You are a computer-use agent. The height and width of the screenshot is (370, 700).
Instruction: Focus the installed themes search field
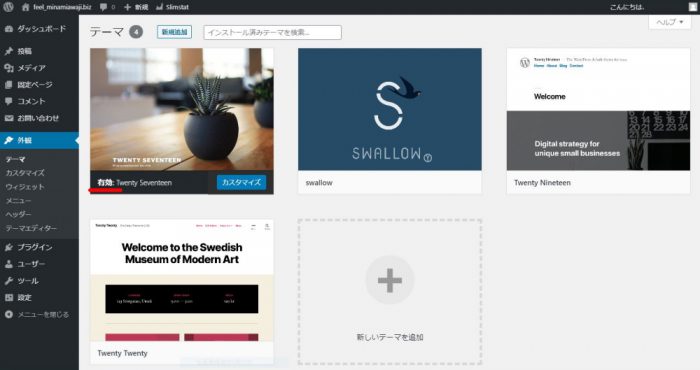272,32
